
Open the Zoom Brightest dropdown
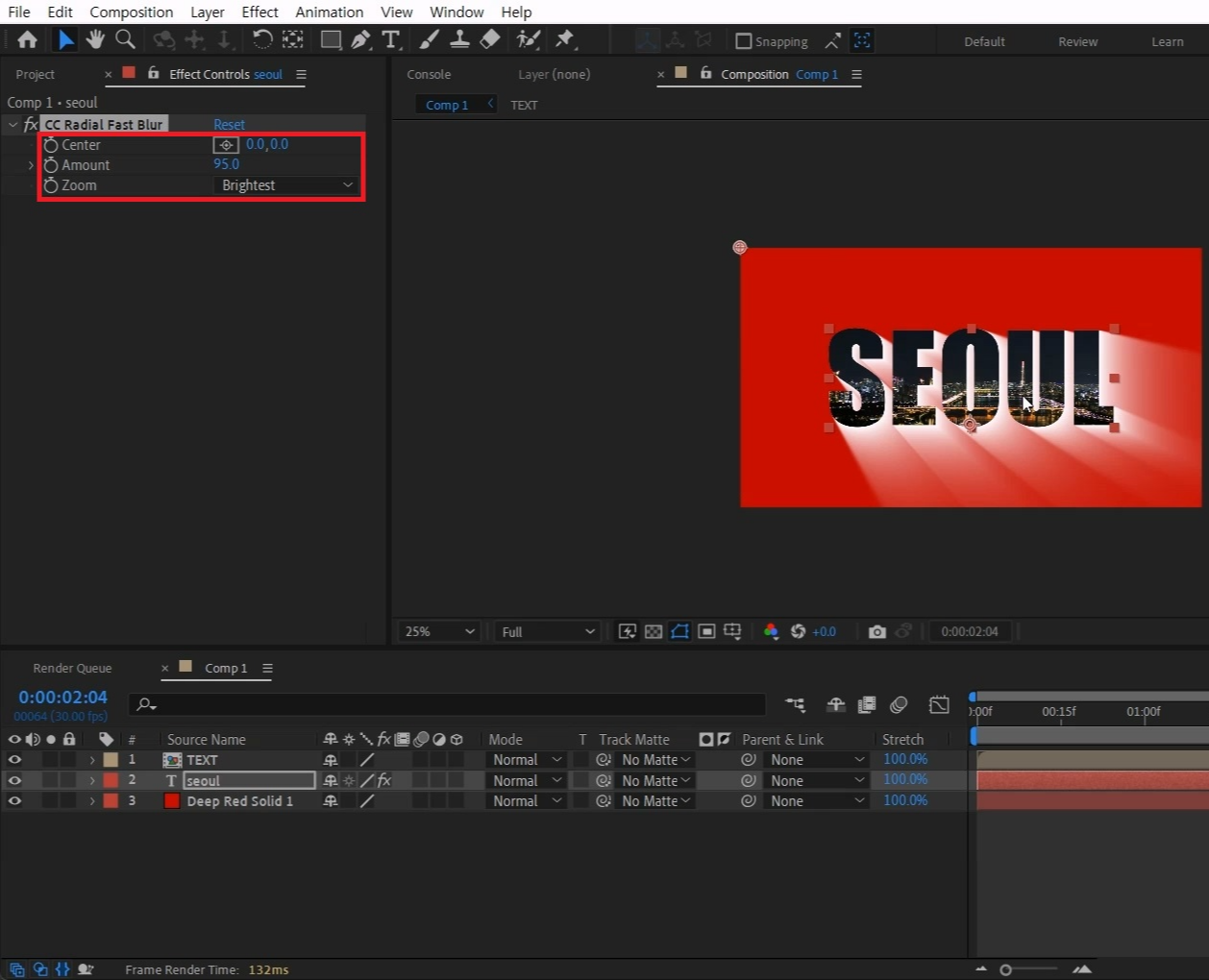(285, 185)
